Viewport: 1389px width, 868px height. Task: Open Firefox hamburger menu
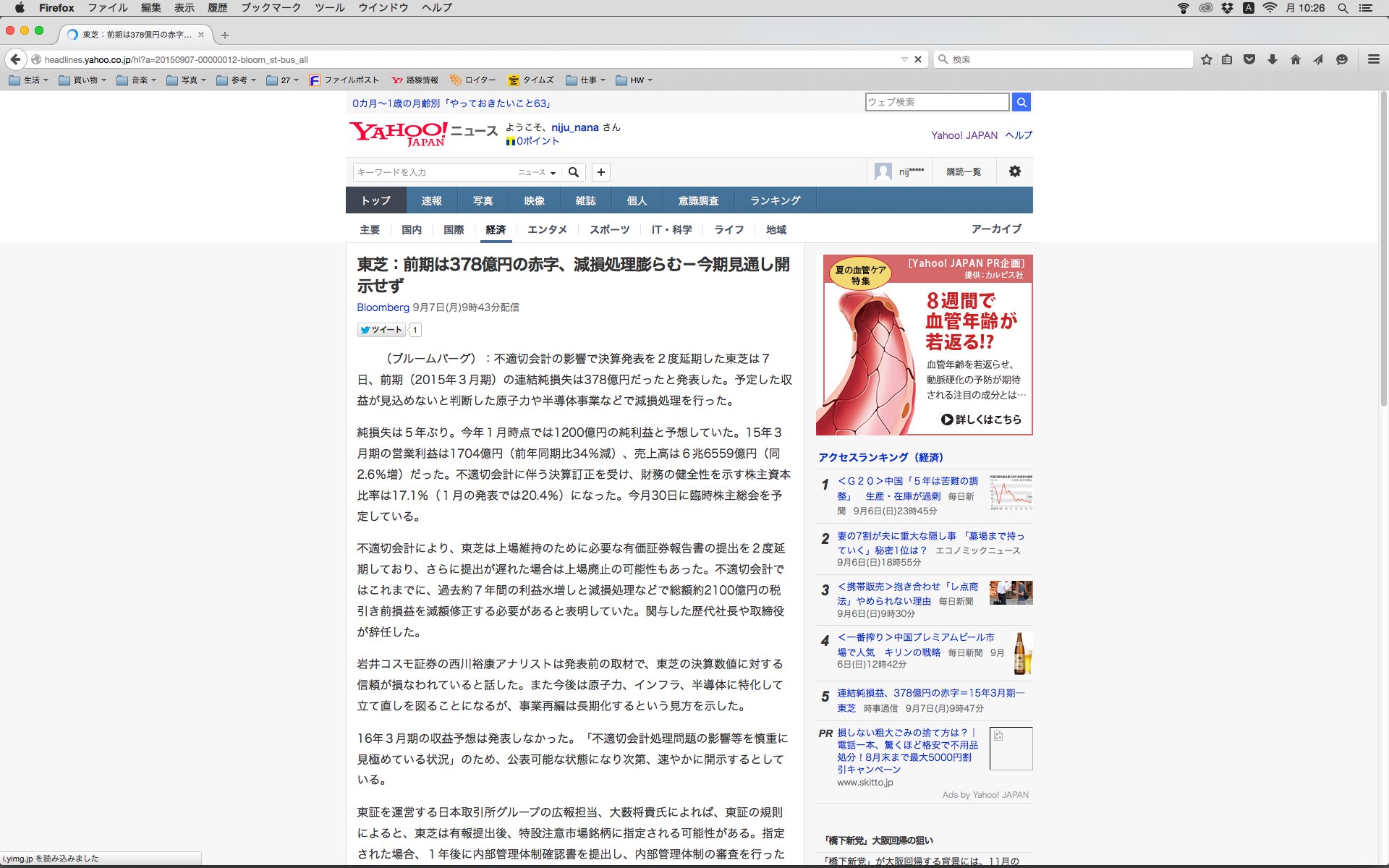click(1374, 59)
